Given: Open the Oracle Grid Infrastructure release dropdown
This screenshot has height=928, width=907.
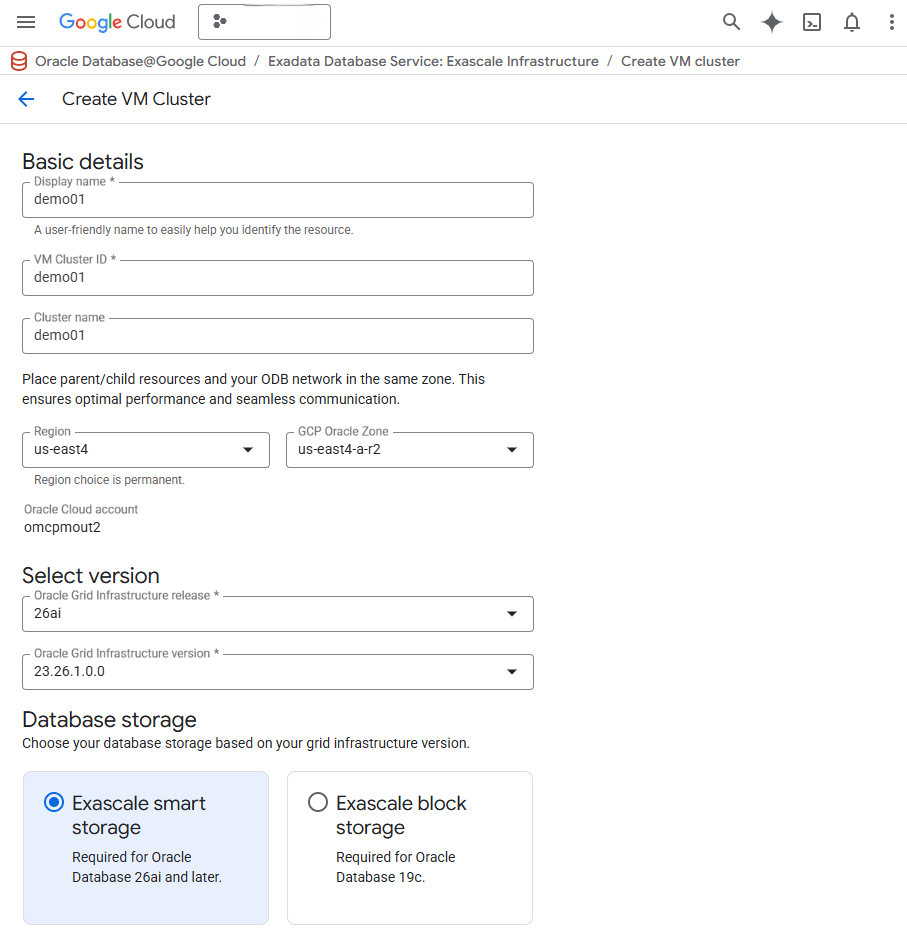Looking at the screenshot, I should [511, 613].
